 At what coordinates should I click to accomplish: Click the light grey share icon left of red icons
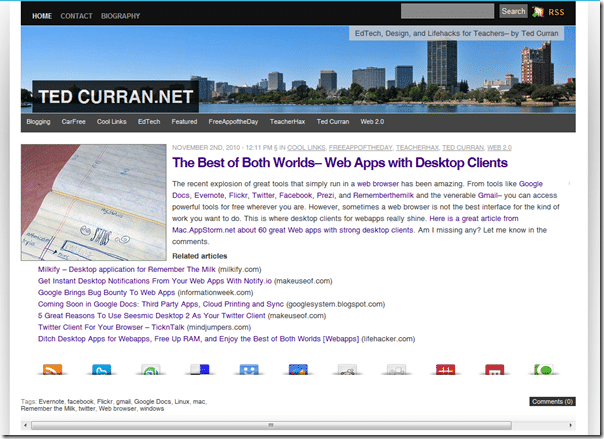coord(396,370)
